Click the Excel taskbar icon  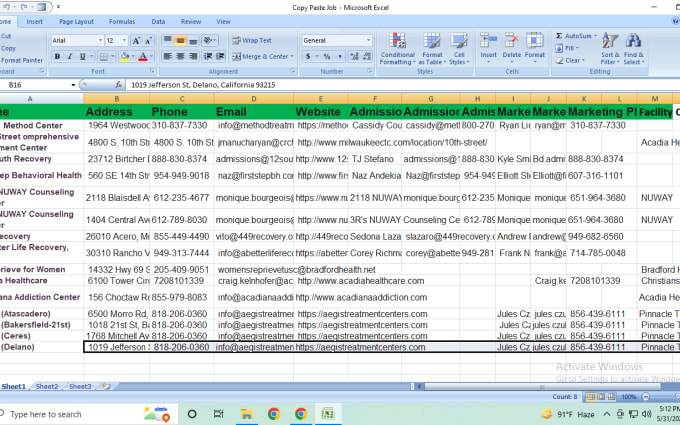[x=328, y=414]
